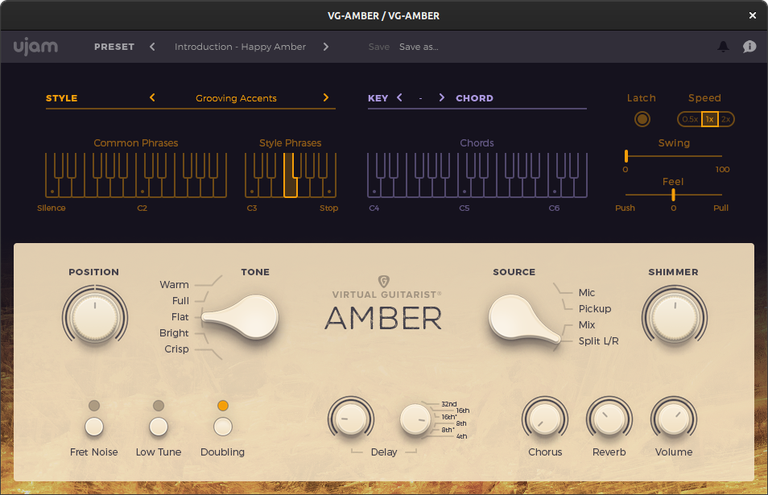
Task: Close the VG-AMBER window
Action: [x=752, y=16]
